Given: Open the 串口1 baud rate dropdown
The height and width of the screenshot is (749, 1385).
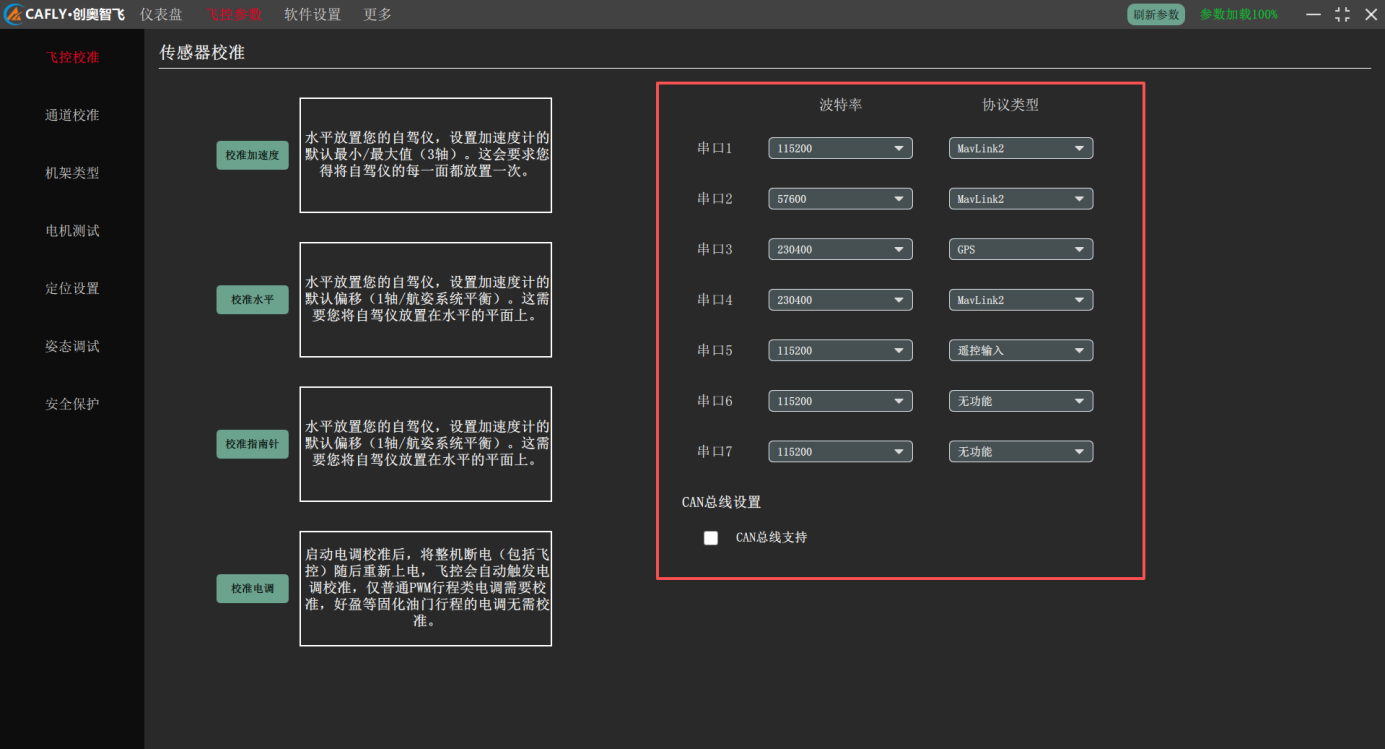Looking at the screenshot, I should (x=840, y=148).
